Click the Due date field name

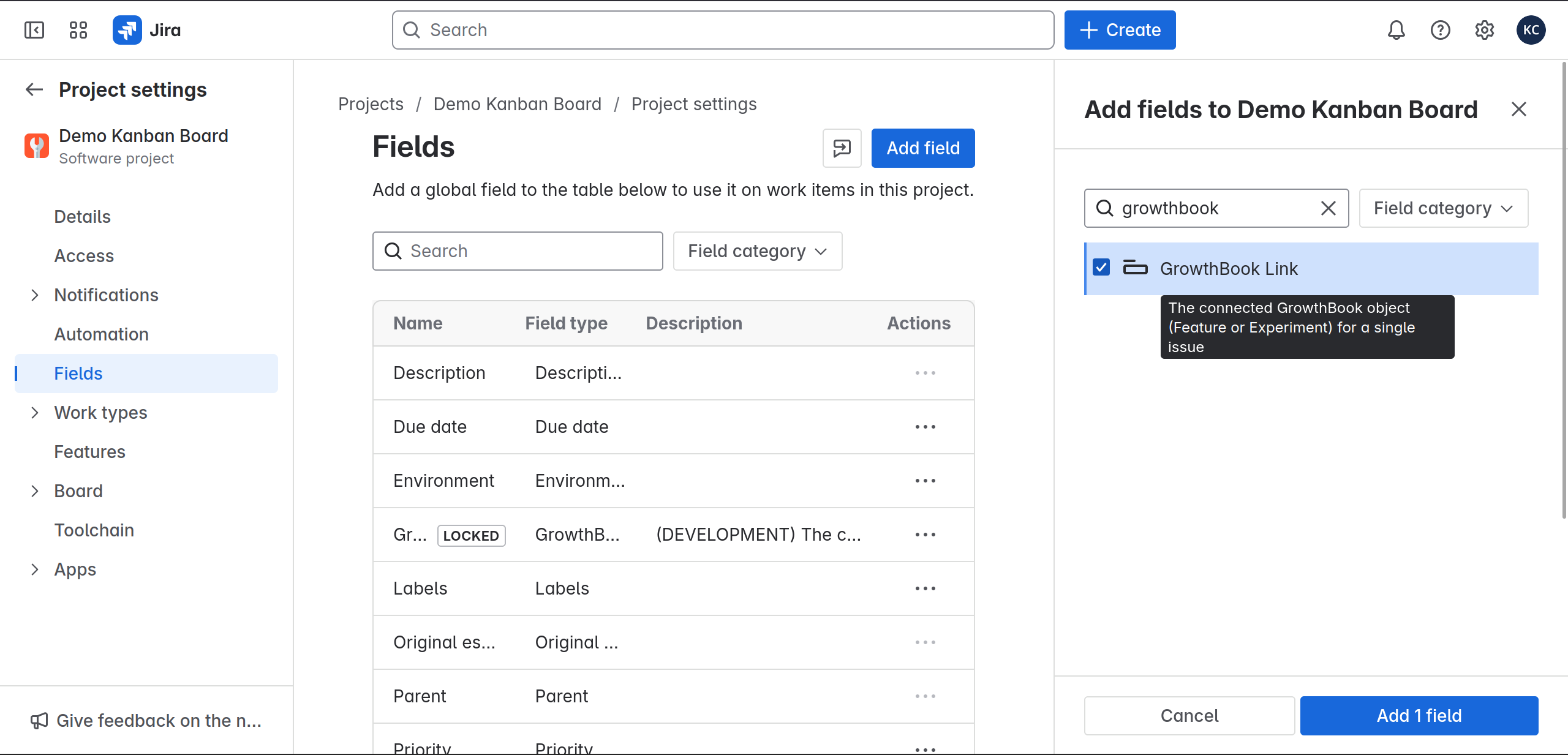[x=430, y=427]
